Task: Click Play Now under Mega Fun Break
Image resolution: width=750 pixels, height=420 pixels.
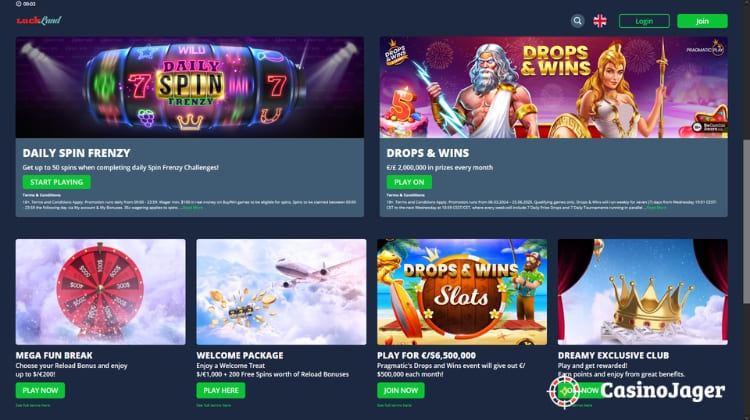Action: (x=40, y=390)
